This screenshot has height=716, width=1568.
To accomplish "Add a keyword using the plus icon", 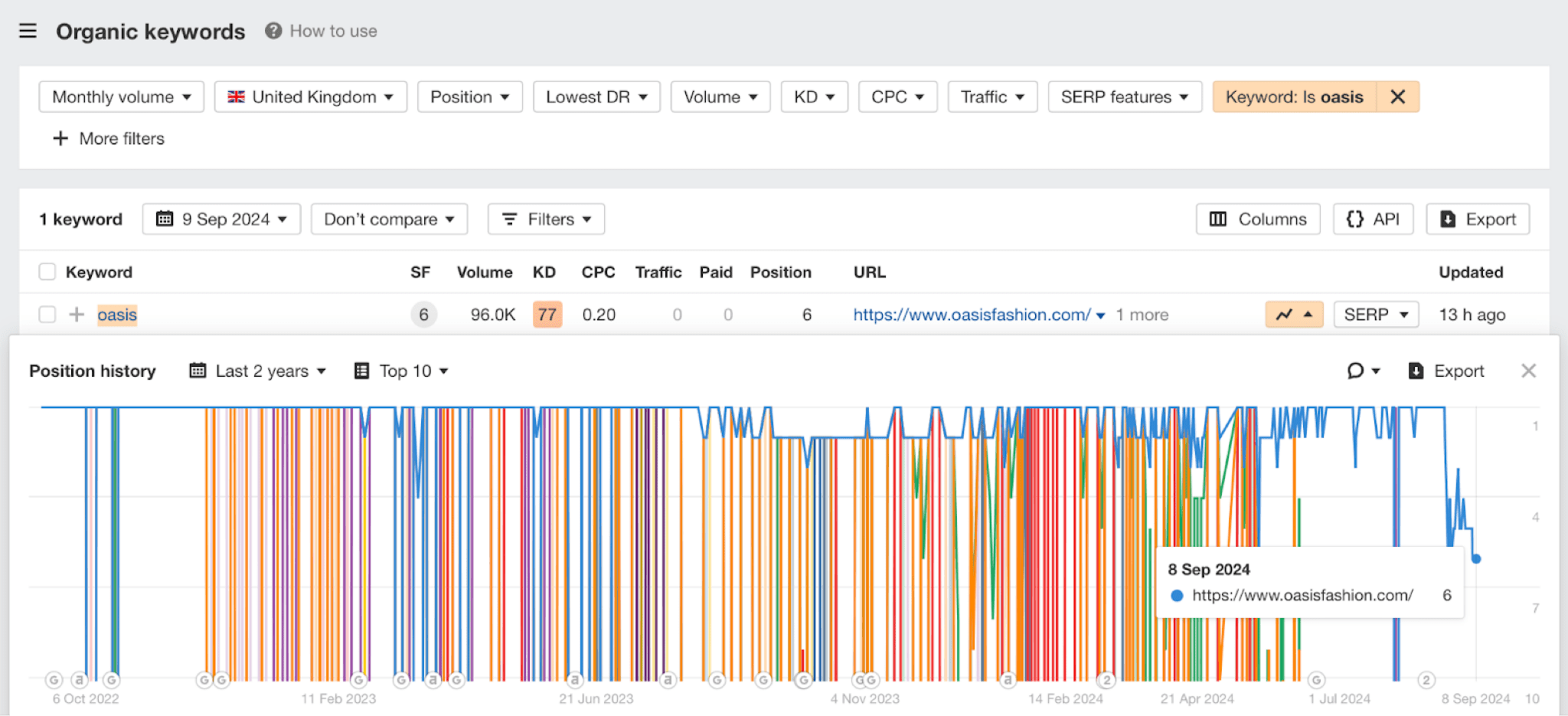I will pyautogui.click(x=75, y=314).
